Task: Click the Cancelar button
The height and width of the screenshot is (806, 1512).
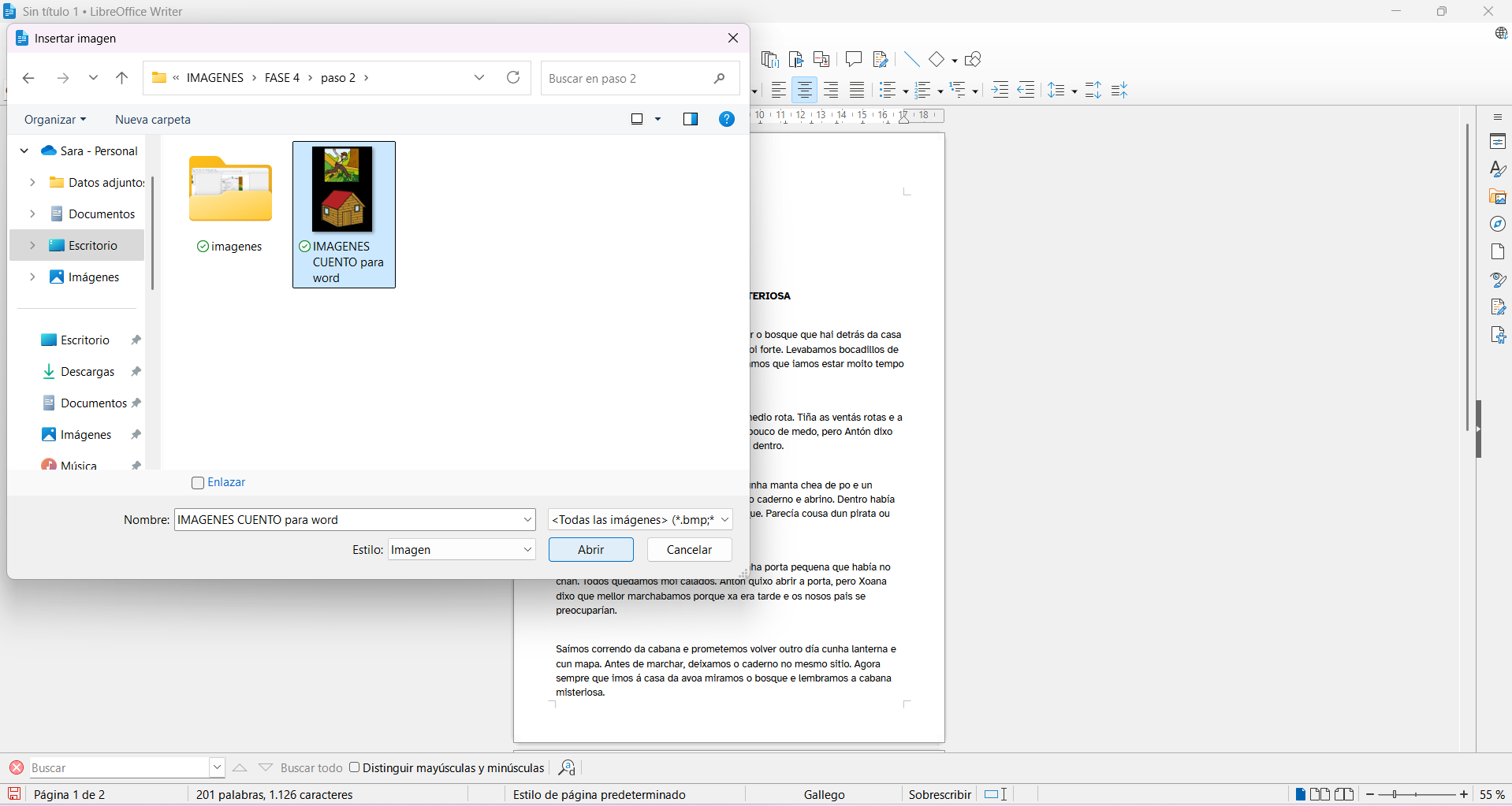Action: (689, 550)
